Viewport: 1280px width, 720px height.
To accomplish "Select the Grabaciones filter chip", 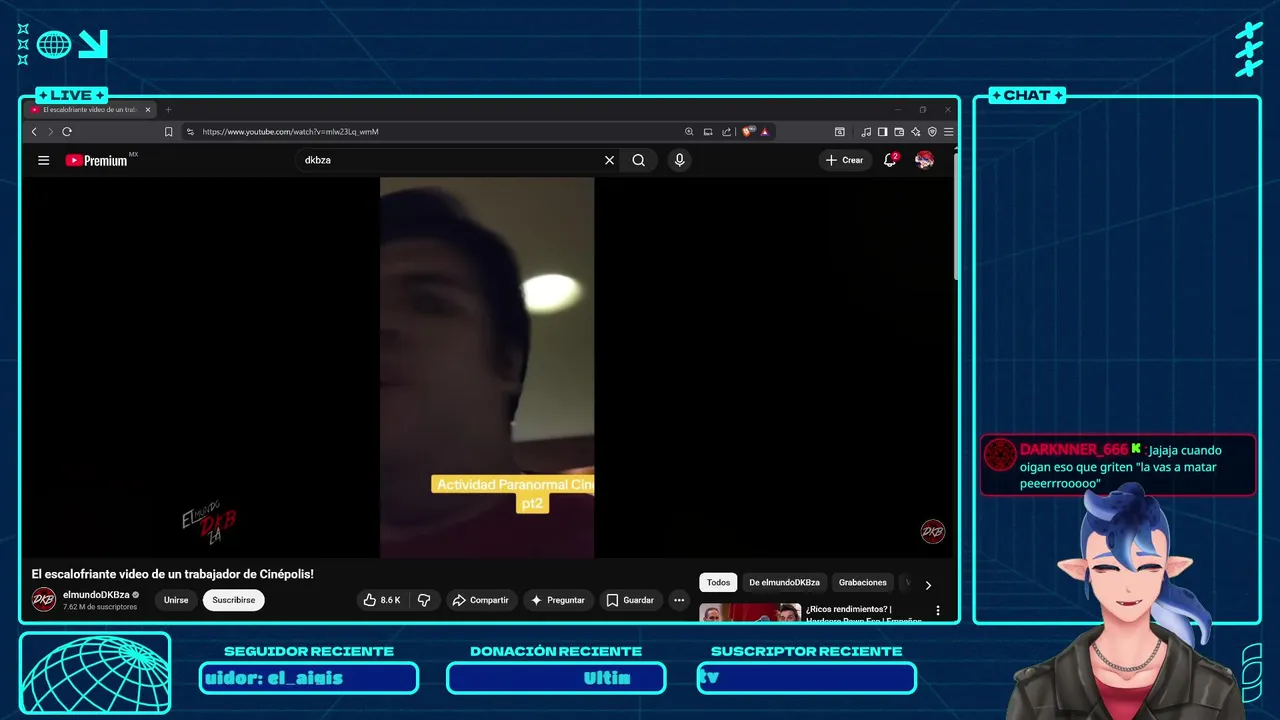I will [863, 582].
